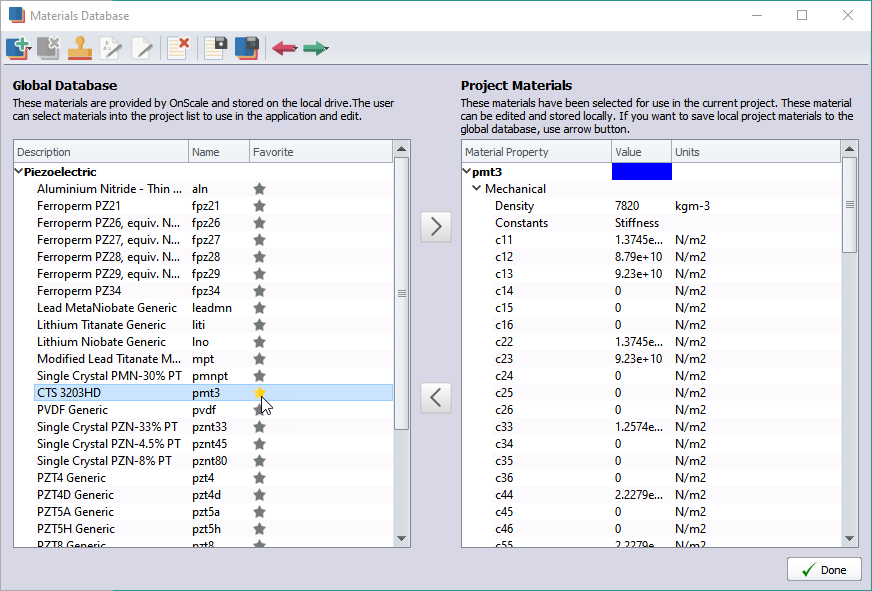
Task: Click the red left arrow toolbar icon
Action: point(285,48)
